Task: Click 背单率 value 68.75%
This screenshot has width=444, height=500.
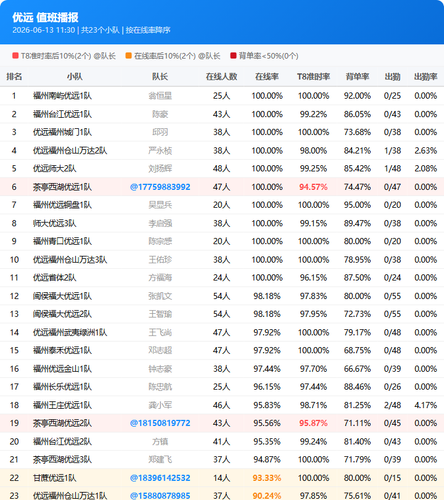Action: (x=357, y=350)
